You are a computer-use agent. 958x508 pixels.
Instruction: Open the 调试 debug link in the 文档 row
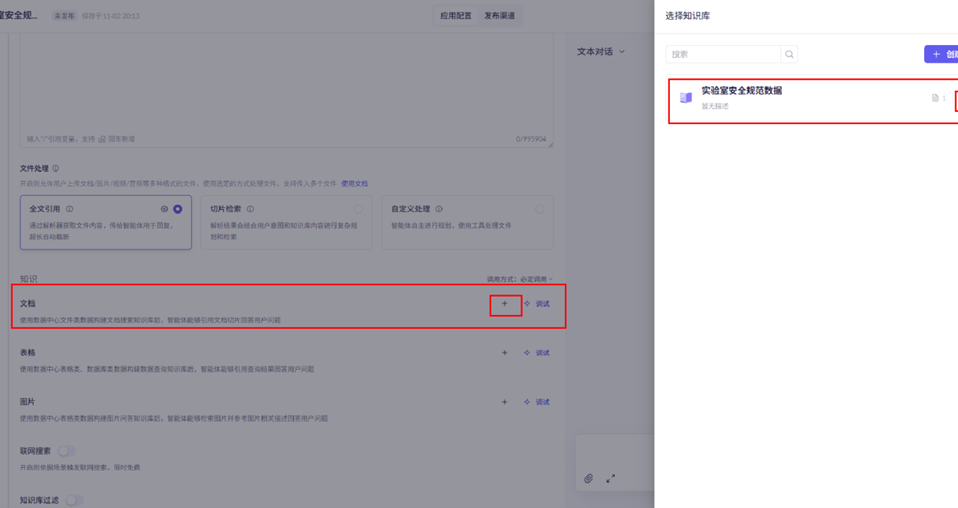click(537, 304)
